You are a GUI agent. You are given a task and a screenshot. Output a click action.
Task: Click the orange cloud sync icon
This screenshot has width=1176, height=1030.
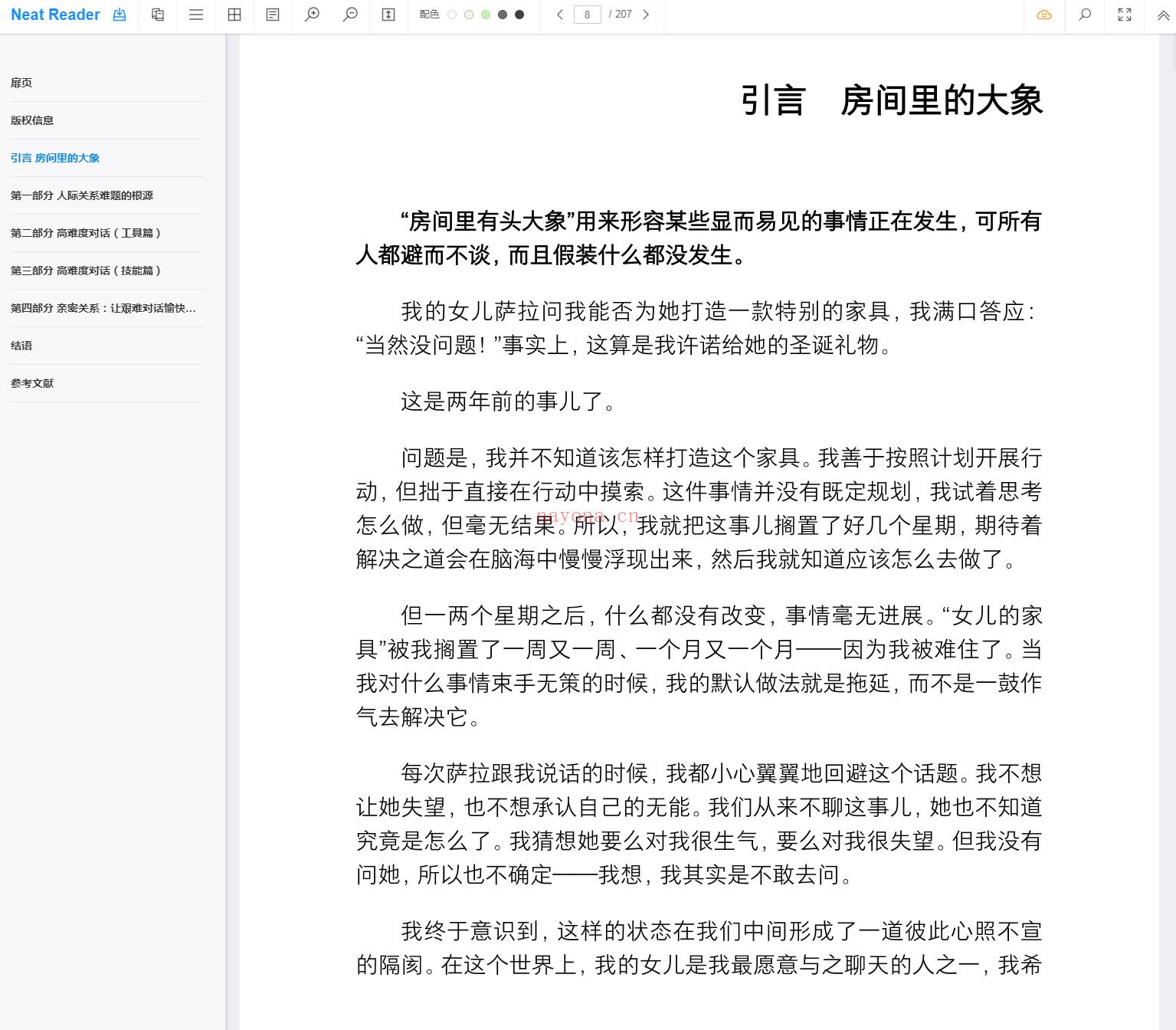(1044, 15)
